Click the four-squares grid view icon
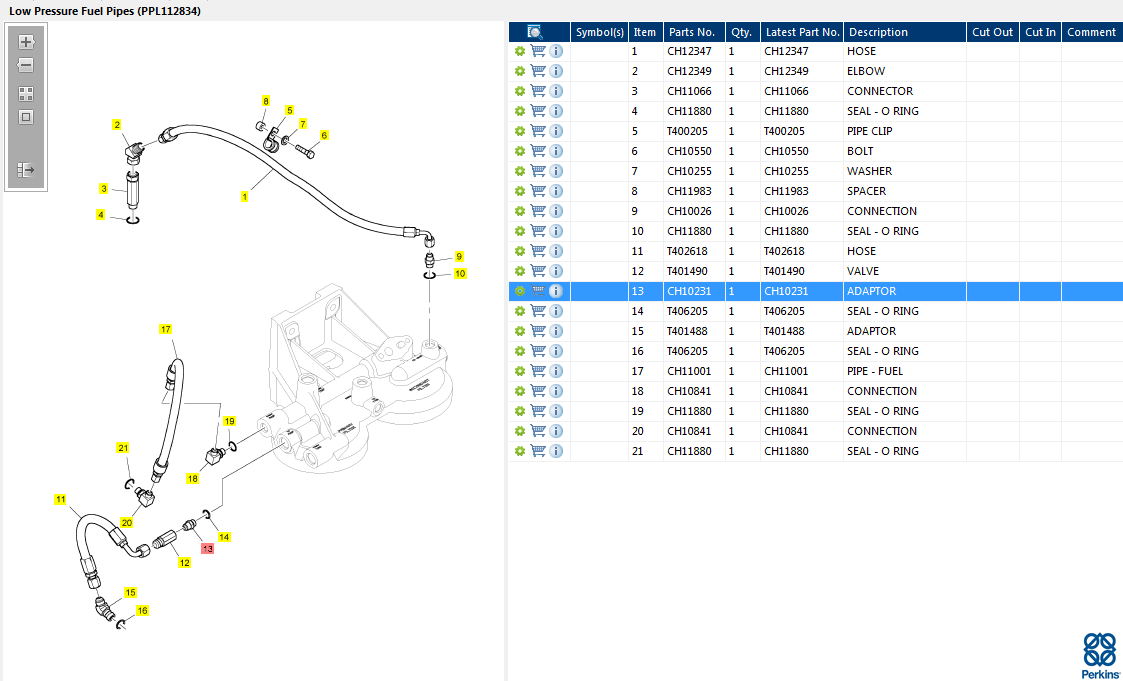The height and width of the screenshot is (681, 1123). coord(26,93)
